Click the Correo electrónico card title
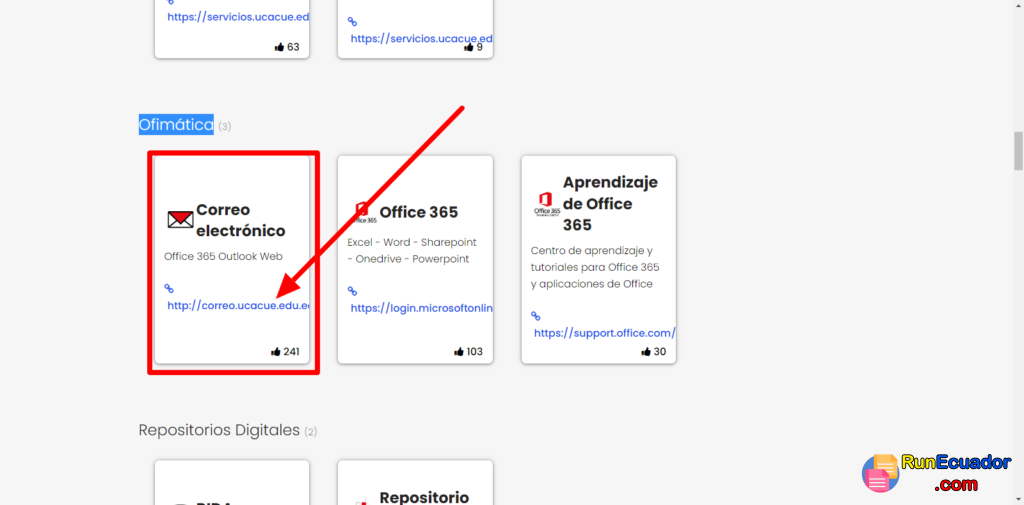The width and height of the screenshot is (1024, 505). click(x=241, y=220)
